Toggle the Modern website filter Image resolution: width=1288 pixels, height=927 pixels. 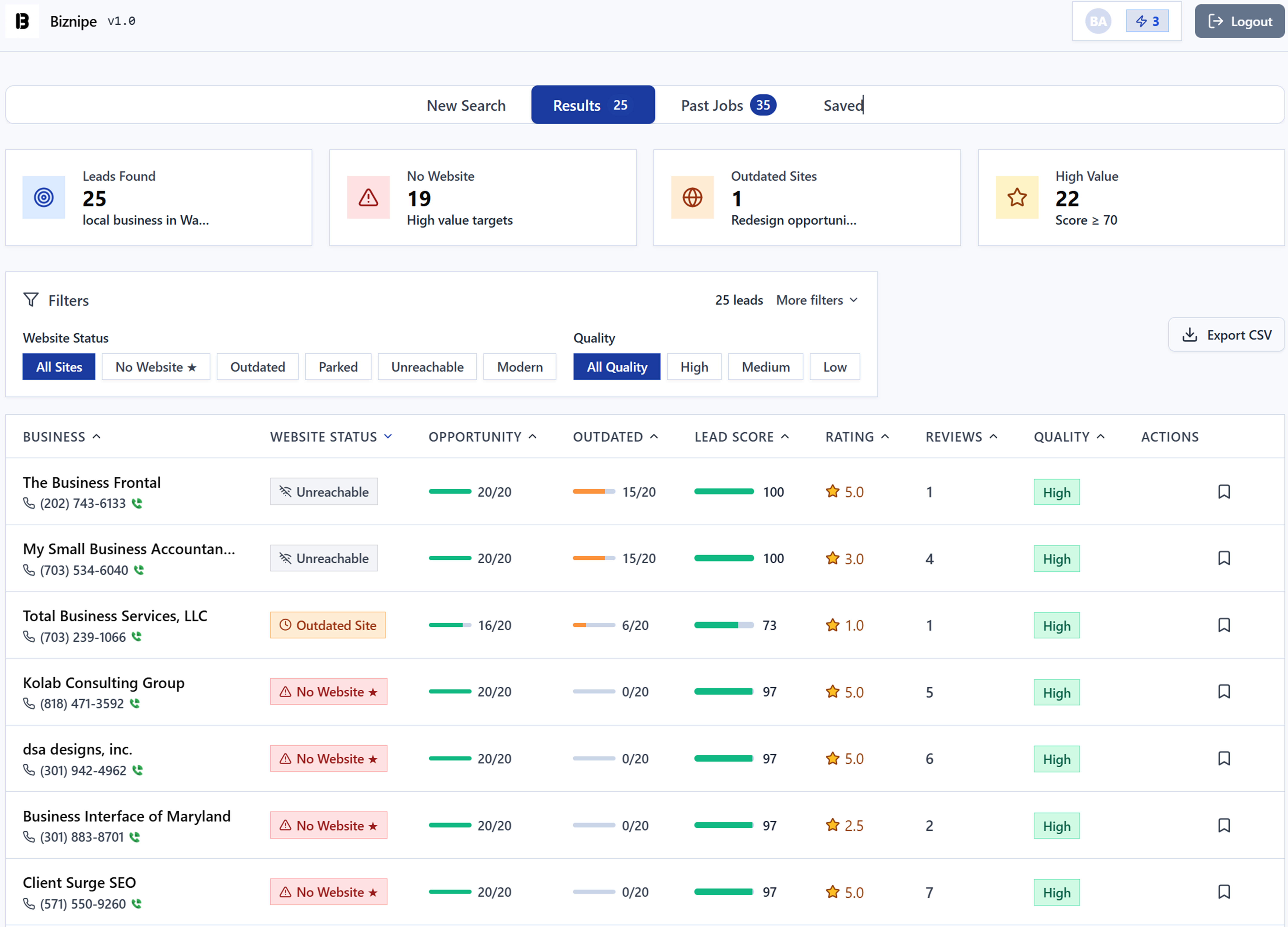click(x=520, y=367)
